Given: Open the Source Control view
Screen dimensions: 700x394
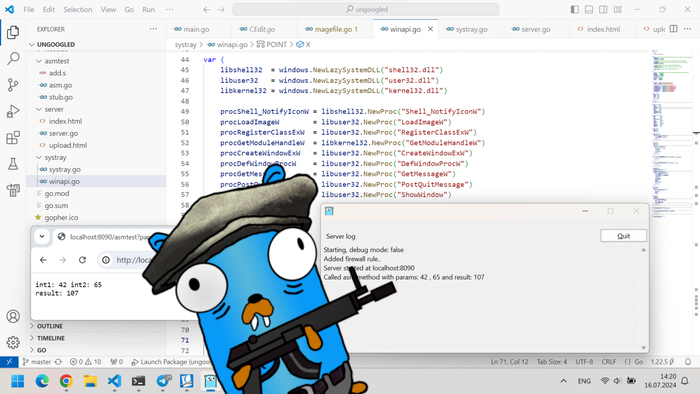Looking at the screenshot, I should point(13,84).
